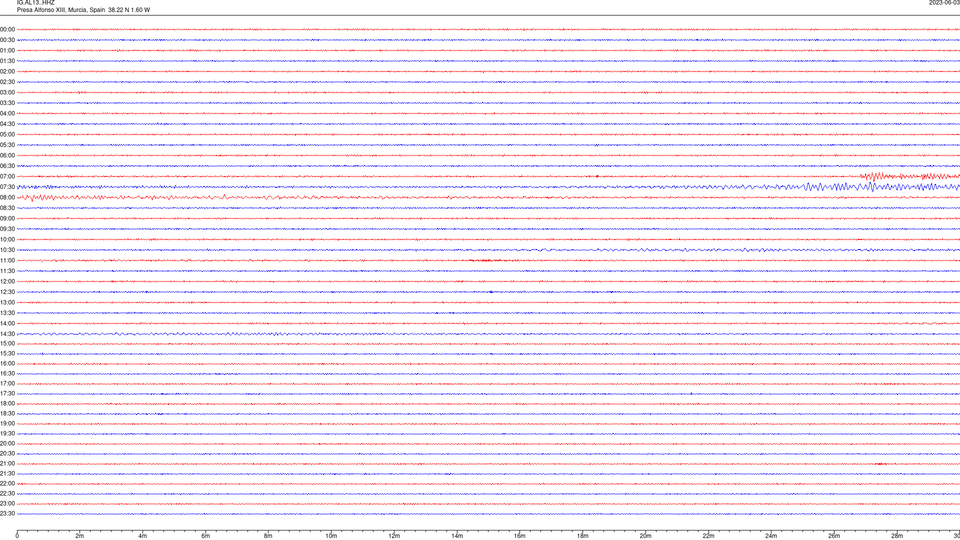
Task: Click the 03:00 time label
Action: 7,92
